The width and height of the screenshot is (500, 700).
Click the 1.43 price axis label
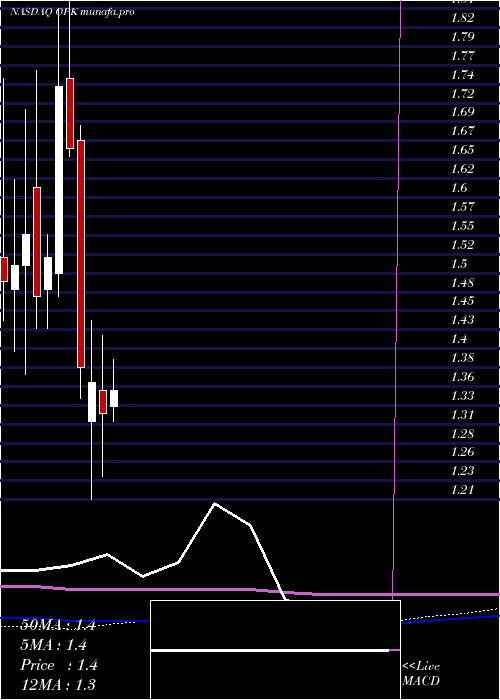[x=462, y=320]
